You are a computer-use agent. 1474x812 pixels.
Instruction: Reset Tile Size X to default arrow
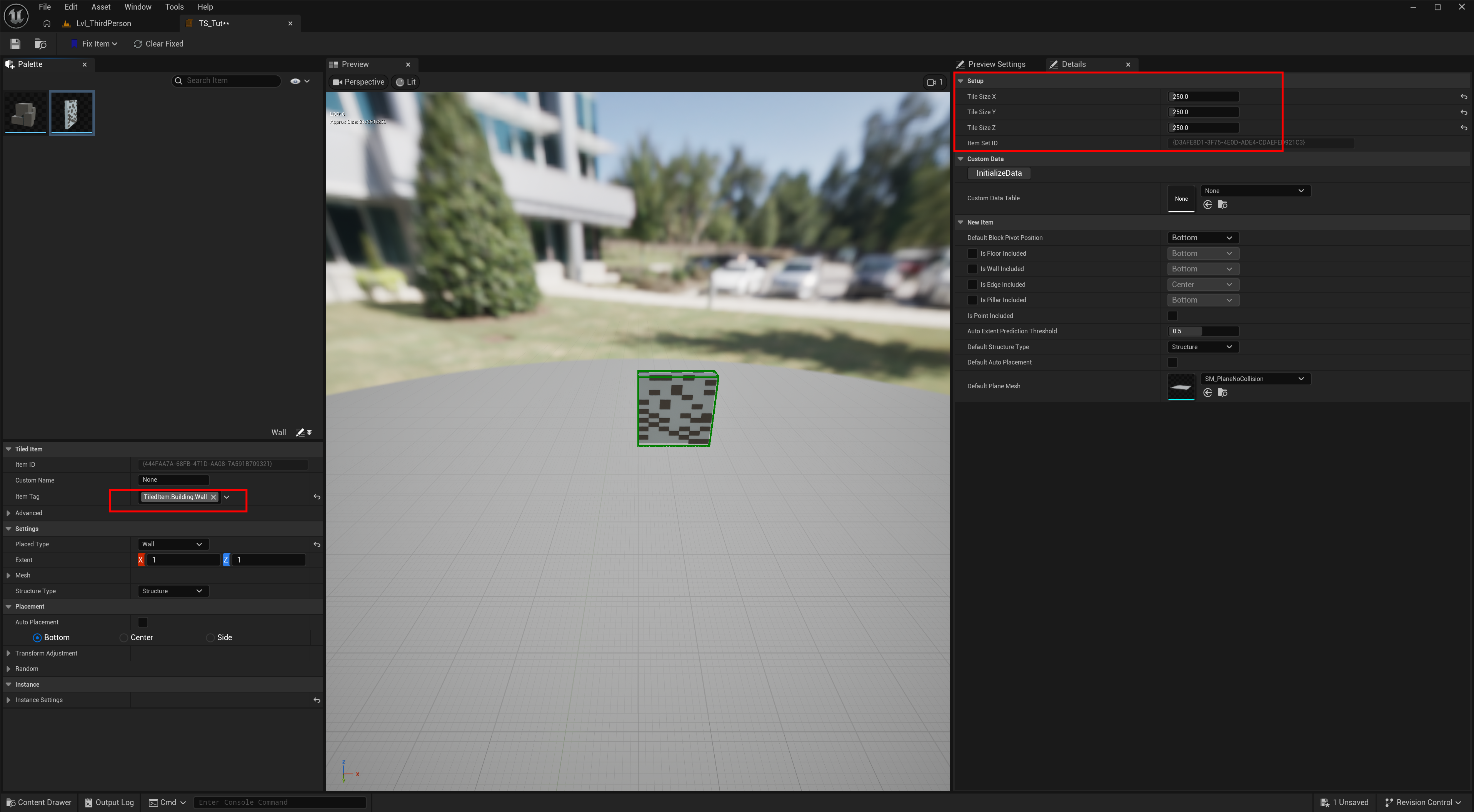(x=1463, y=97)
